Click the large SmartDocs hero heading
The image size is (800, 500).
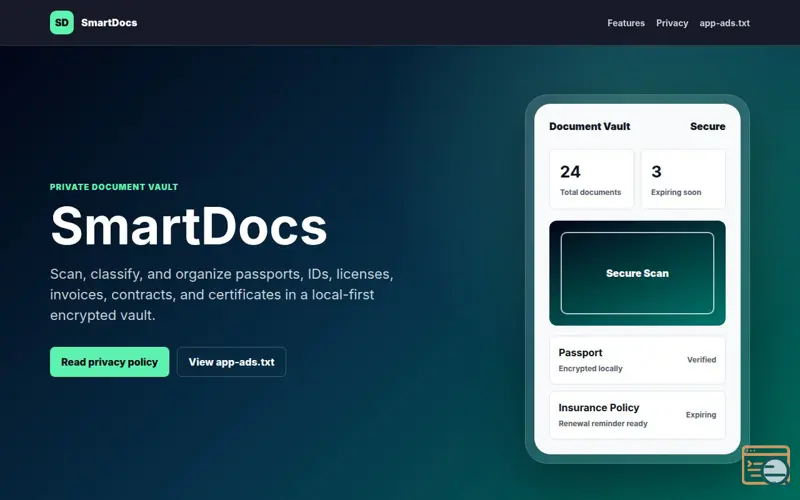[x=189, y=226]
